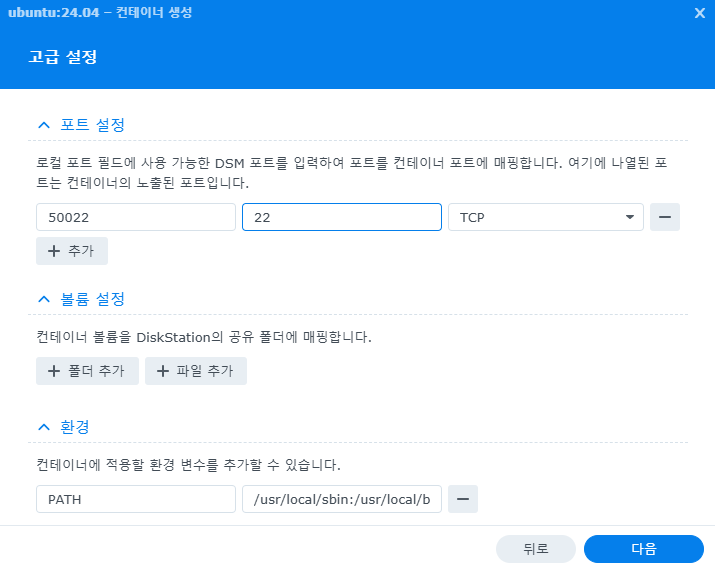The width and height of the screenshot is (715, 568).
Task: Collapse the 포트 설정 section
Action: 44,125
